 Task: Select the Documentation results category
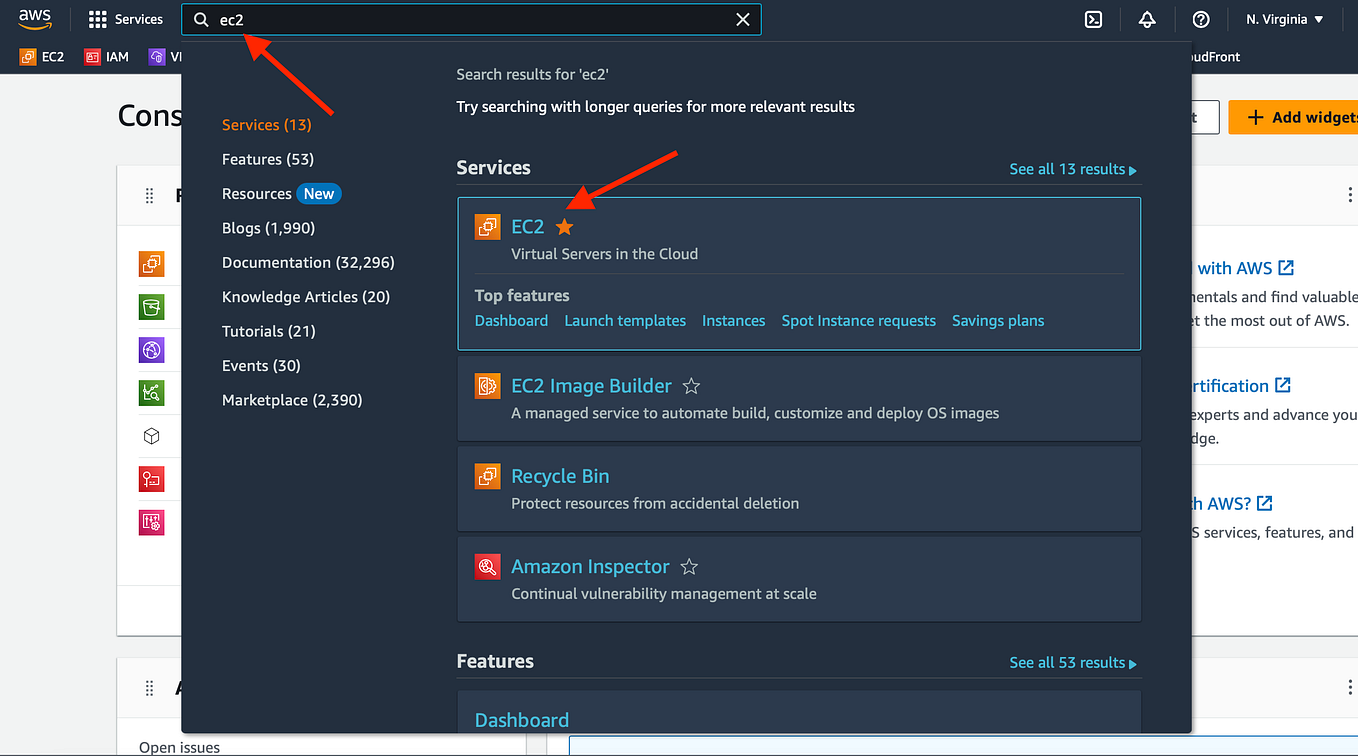tap(308, 262)
